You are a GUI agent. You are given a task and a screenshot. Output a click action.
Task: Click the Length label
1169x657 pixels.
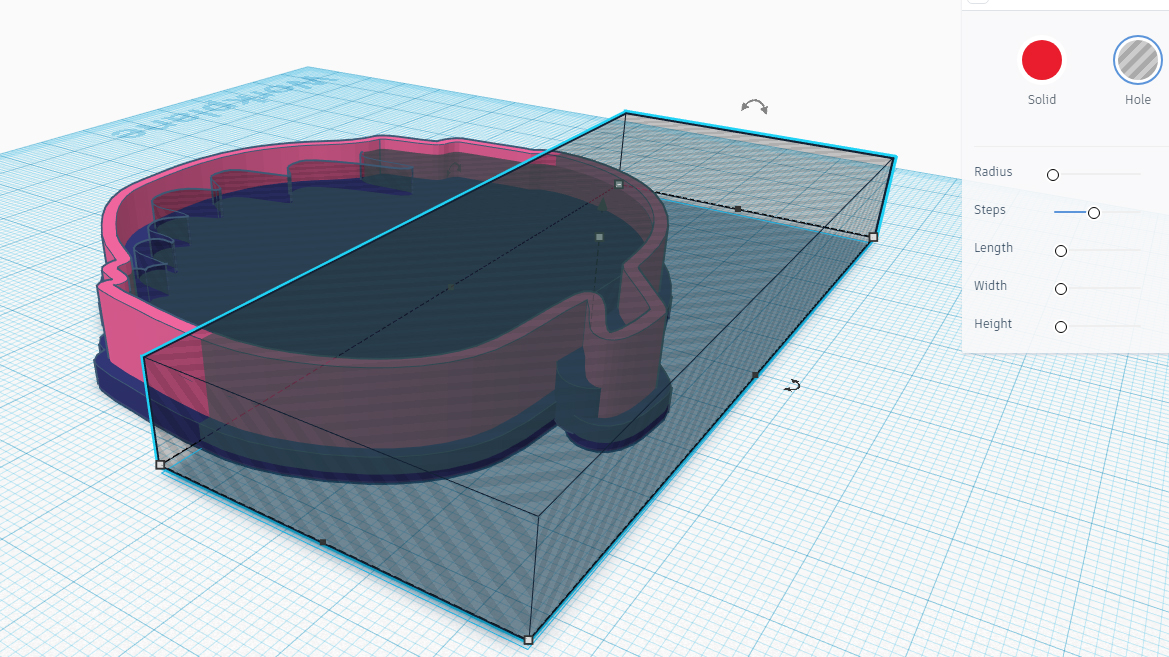pyautogui.click(x=993, y=248)
